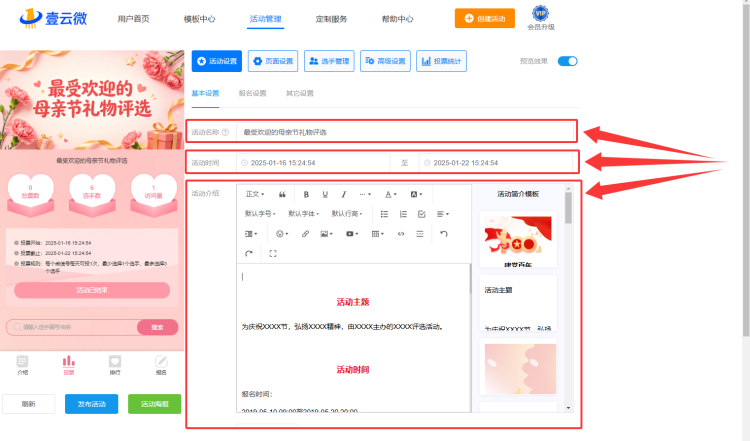The height and width of the screenshot is (441, 750).
Task: Open the background color dropdown
Action: [416, 194]
